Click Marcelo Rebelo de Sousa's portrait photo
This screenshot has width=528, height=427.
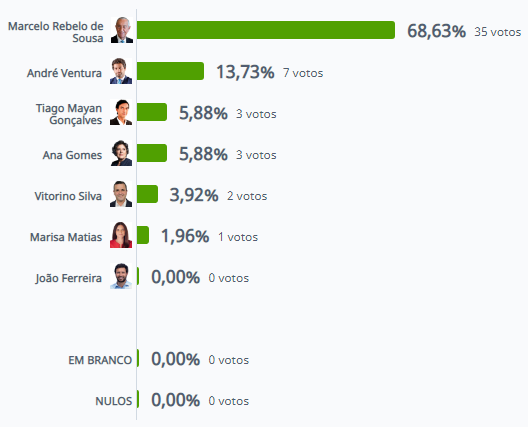tap(122, 30)
